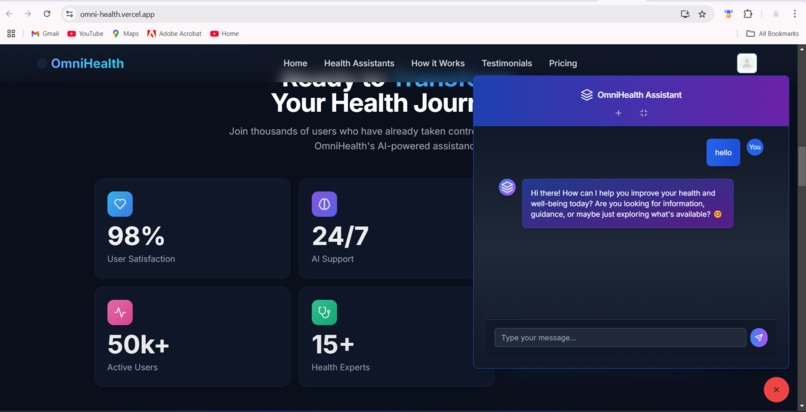Open the Chrome profile avatar
806x412 pixels.
click(775, 14)
